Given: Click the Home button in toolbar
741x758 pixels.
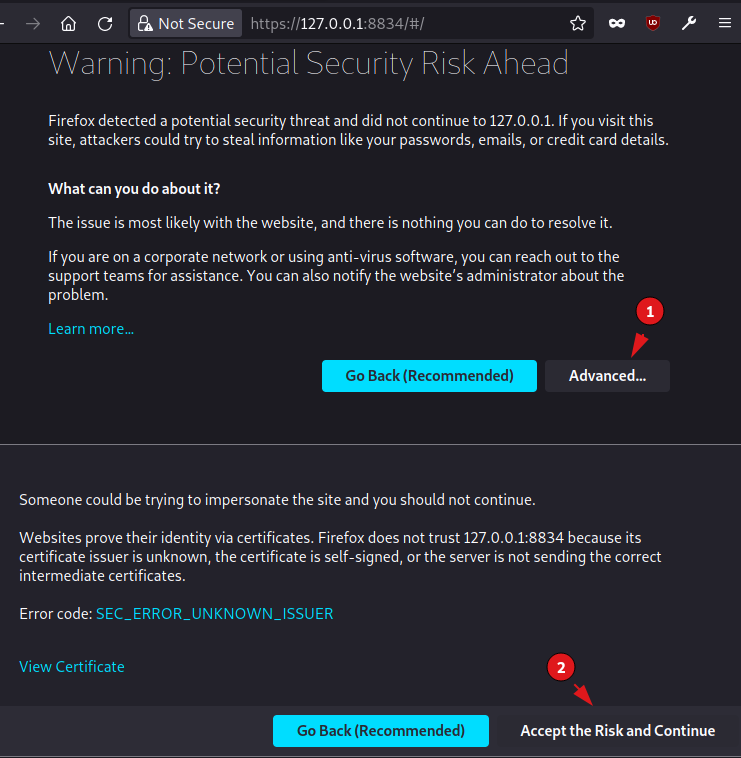Looking at the screenshot, I should [x=68, y=23].
